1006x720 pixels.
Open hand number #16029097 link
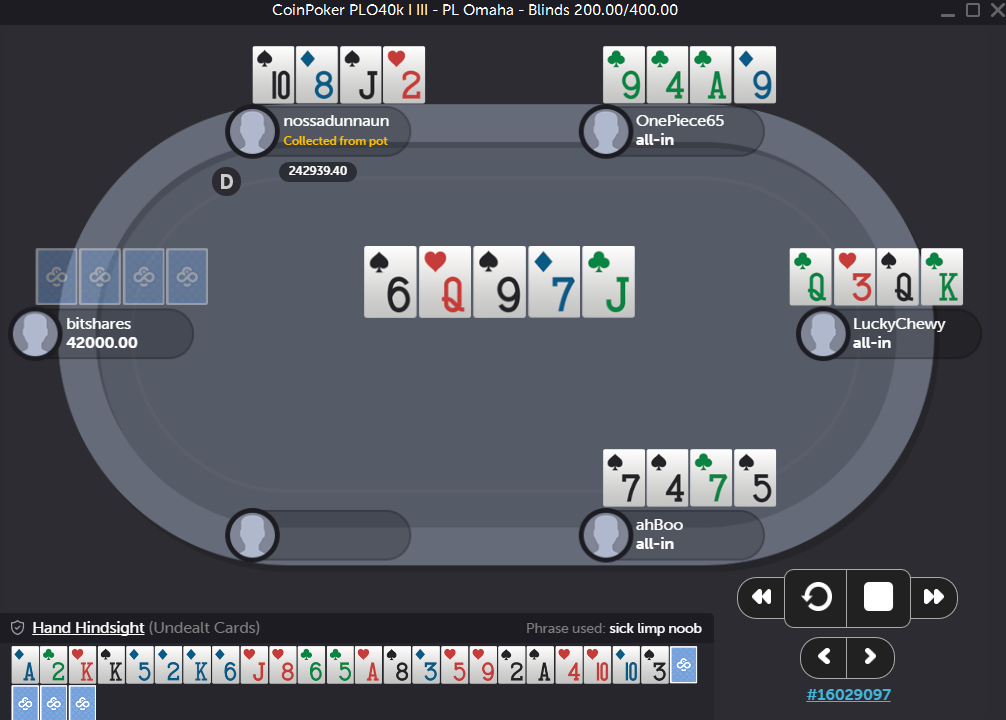(848, 694)
